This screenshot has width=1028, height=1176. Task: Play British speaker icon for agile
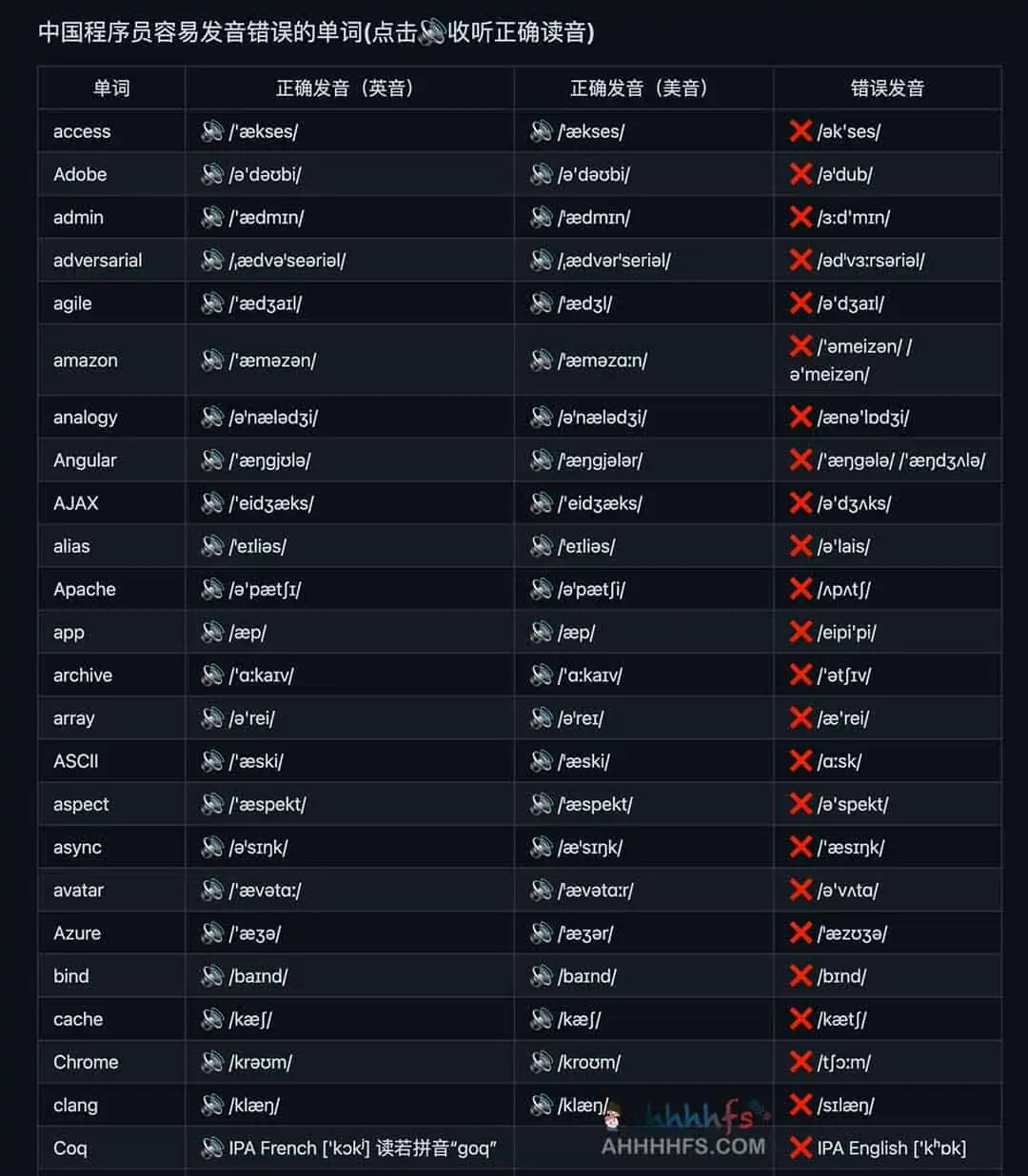pos(212,304)
